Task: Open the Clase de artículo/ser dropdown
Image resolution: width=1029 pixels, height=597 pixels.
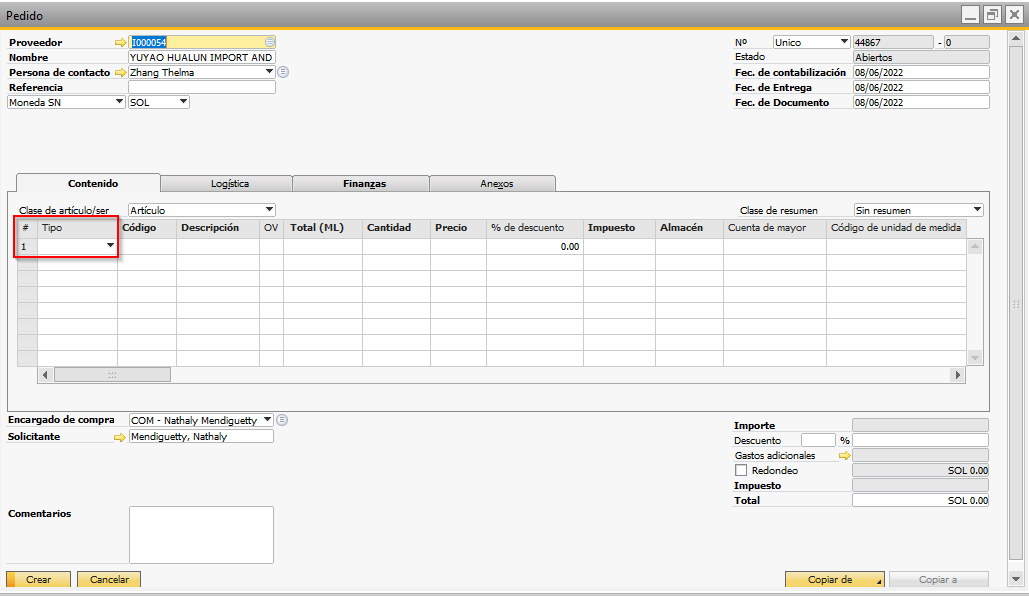Action: point(269,210)
